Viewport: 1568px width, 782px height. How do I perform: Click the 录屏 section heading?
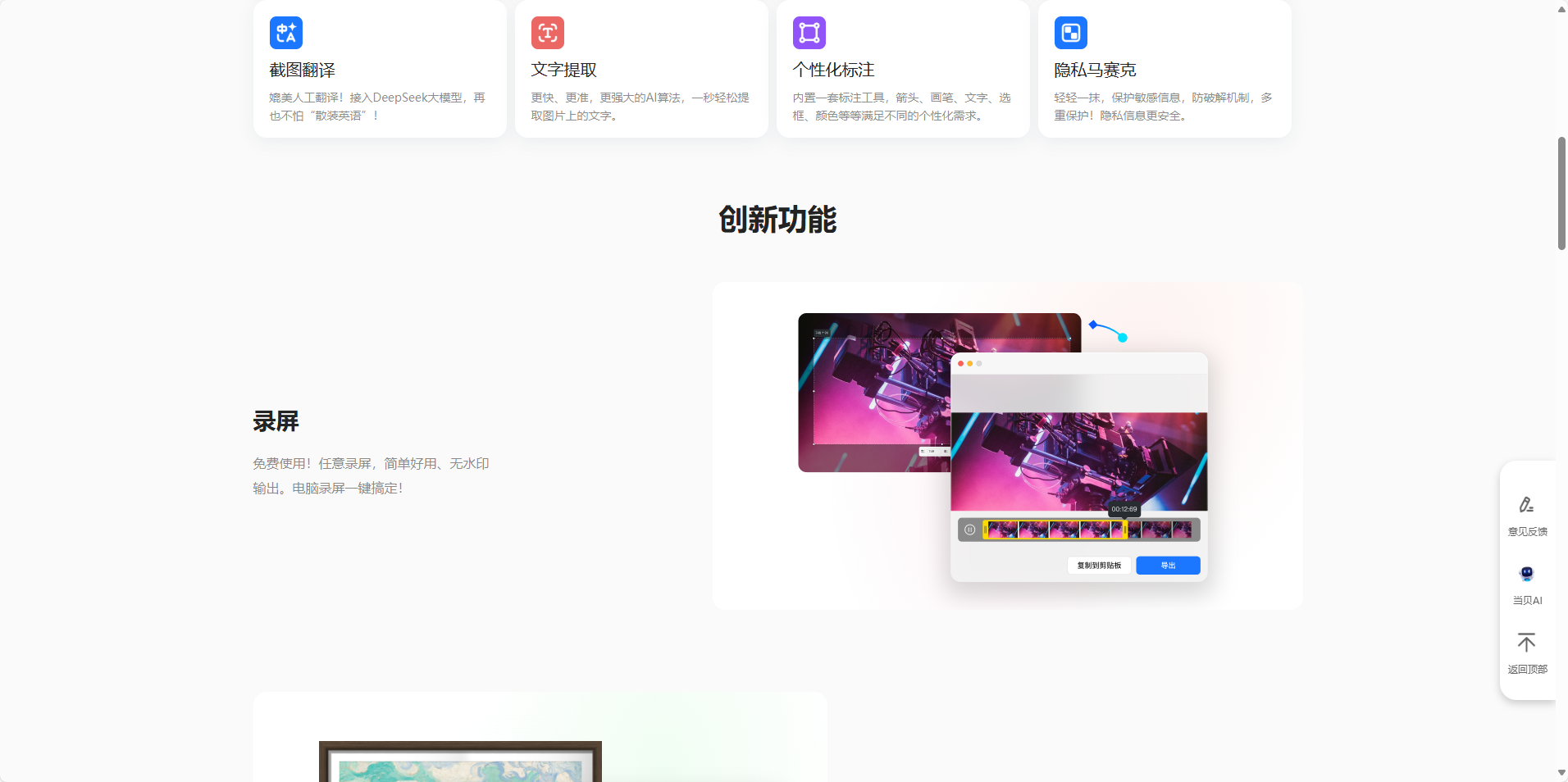pos(276,421)
